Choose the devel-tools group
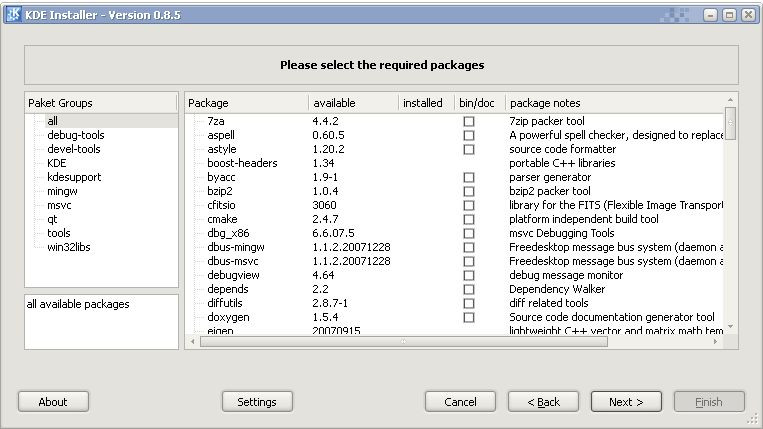Image resolution: width=763 pixels, height=429 pixels. [73, 149]
